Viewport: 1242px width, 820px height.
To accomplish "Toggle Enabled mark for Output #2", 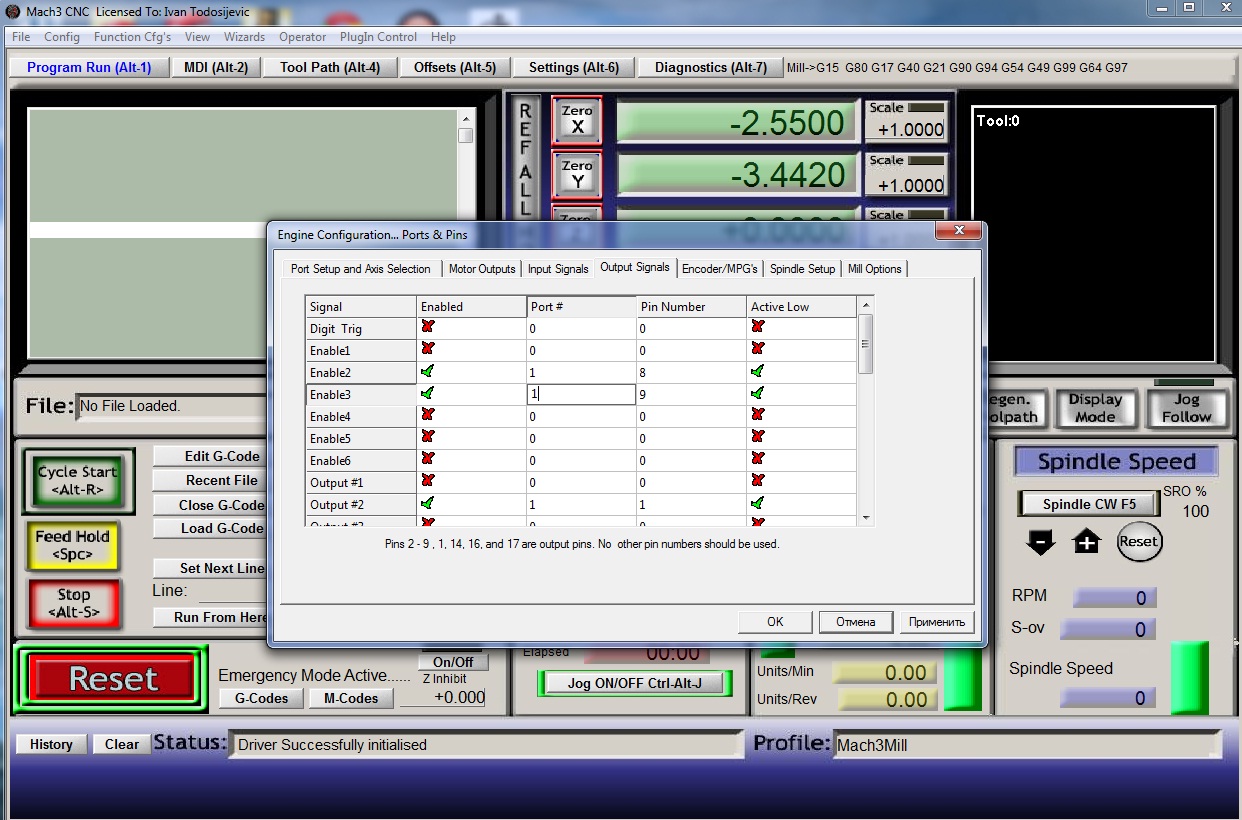I will [x=428, y=503].
